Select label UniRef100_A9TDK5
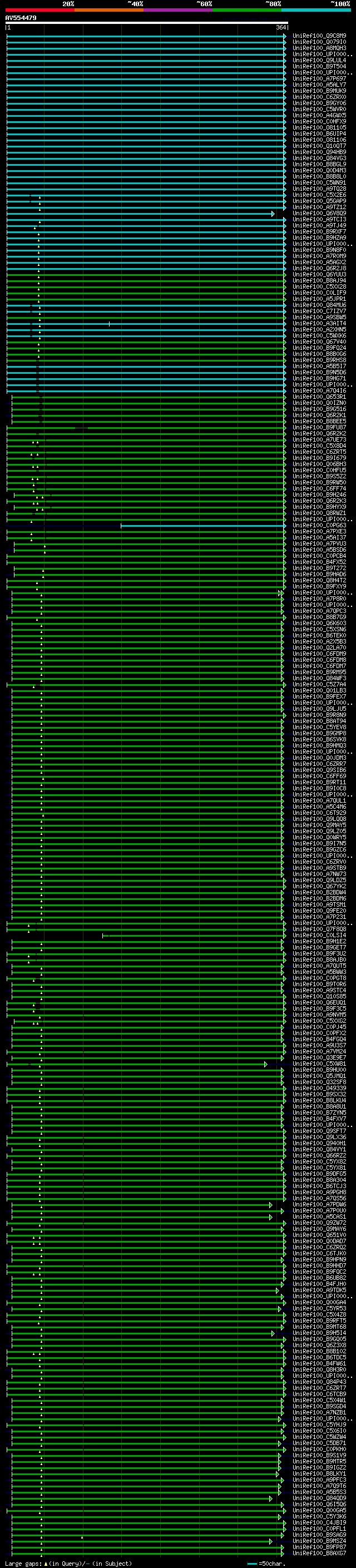The width and height of the screenshot is (356, 1568). (x=319, y=1290)
